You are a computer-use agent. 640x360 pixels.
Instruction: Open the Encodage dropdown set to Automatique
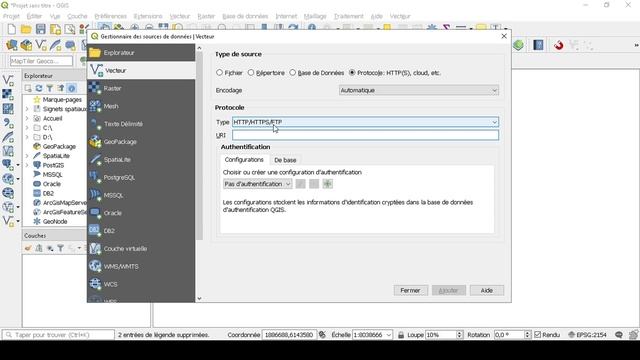point(419,90)
